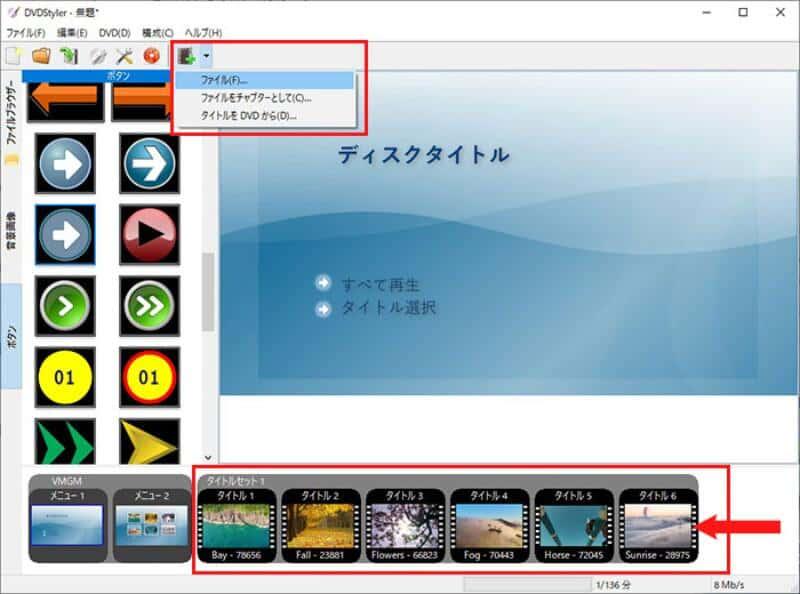Click the Add file filmstrip icon
This screenshot has height=594, width=800.
186,56
